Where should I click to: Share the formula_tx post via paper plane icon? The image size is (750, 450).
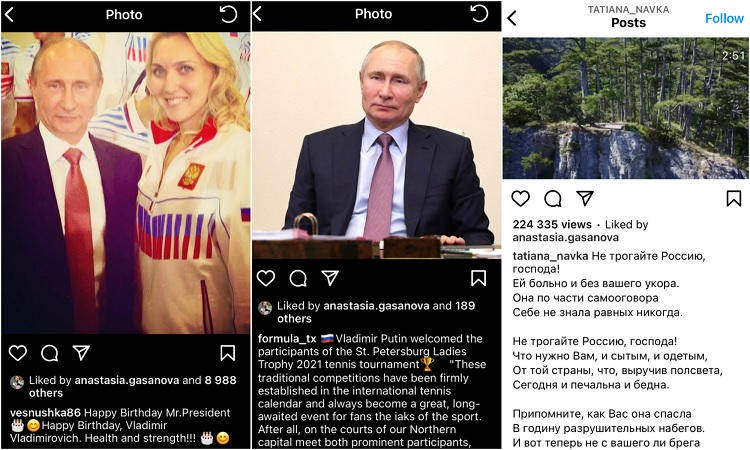point(330,277)
